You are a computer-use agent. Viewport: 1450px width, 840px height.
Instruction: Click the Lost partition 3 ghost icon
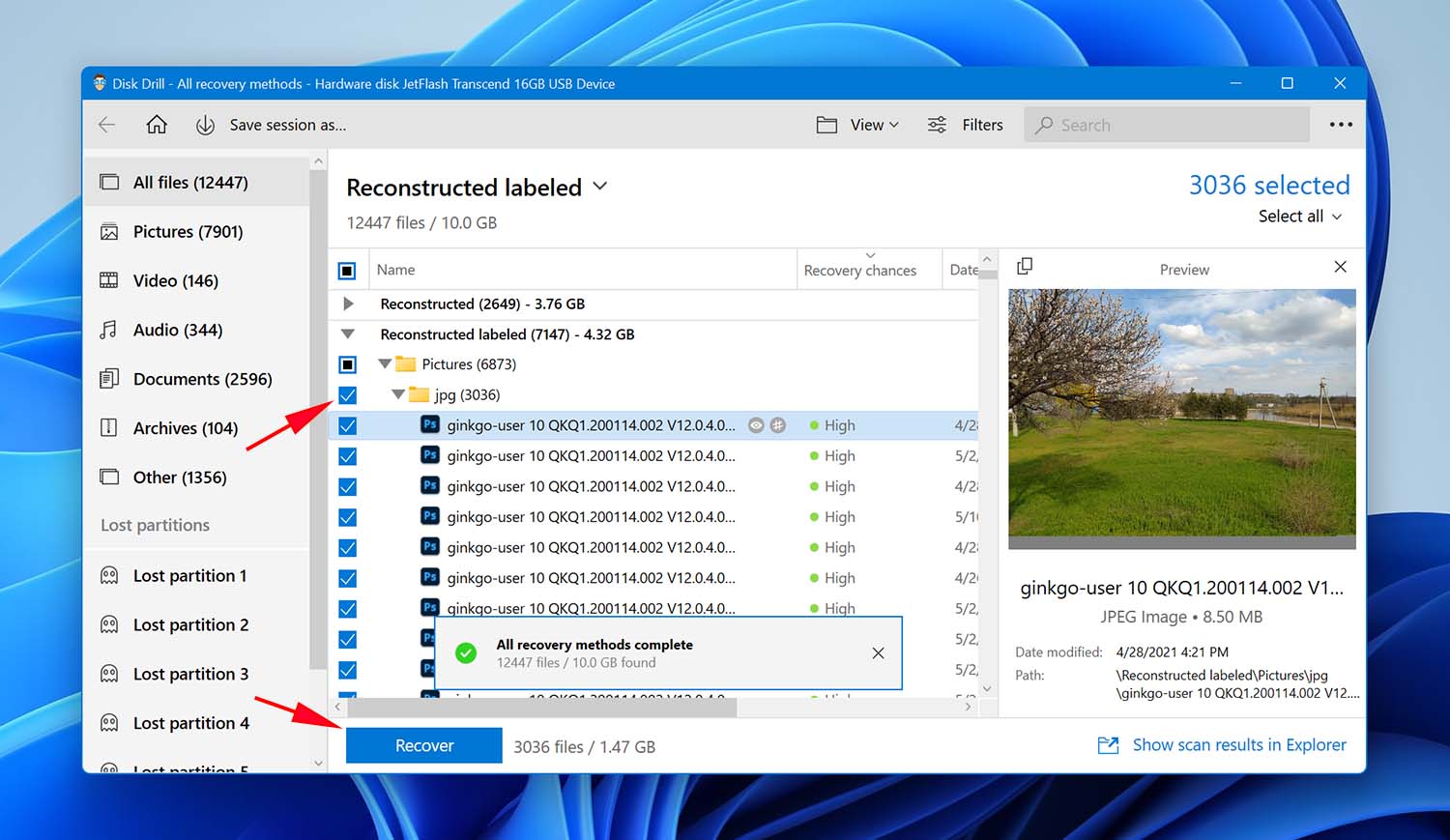point(110,674)
